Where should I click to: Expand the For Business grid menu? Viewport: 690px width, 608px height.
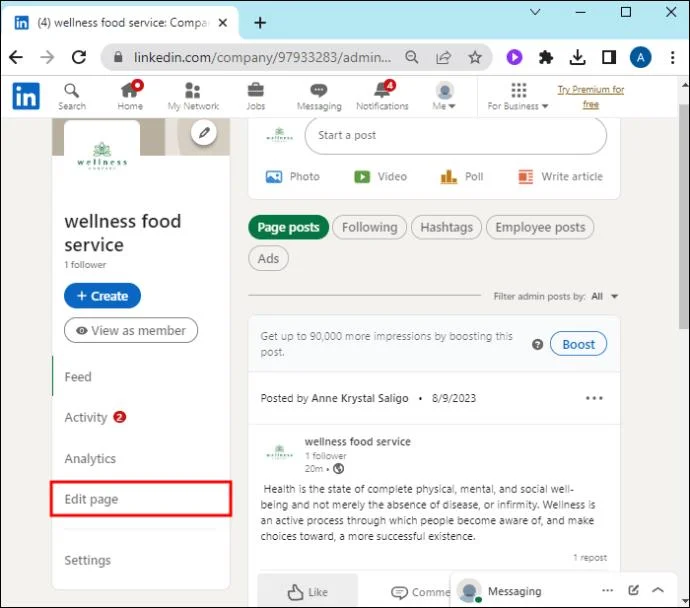click(518, 97)
